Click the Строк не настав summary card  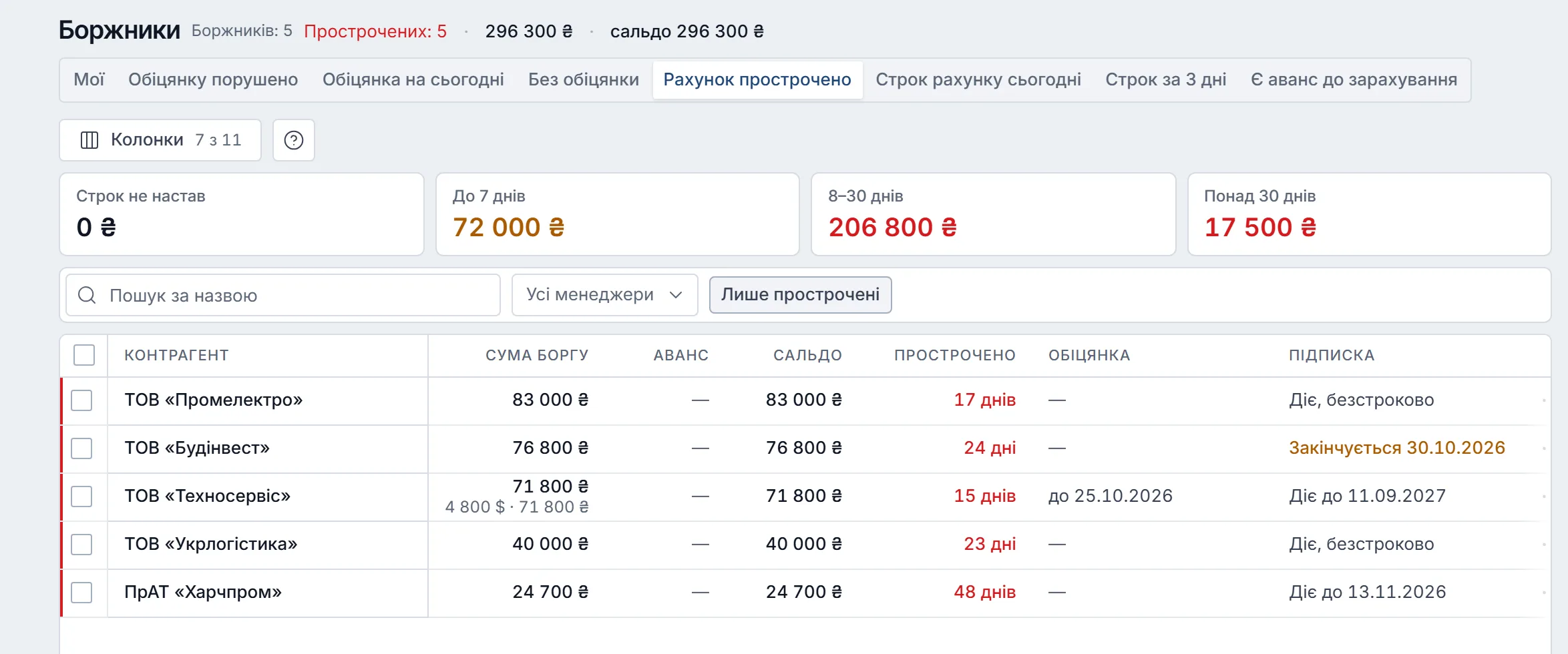tap(242, 214)
